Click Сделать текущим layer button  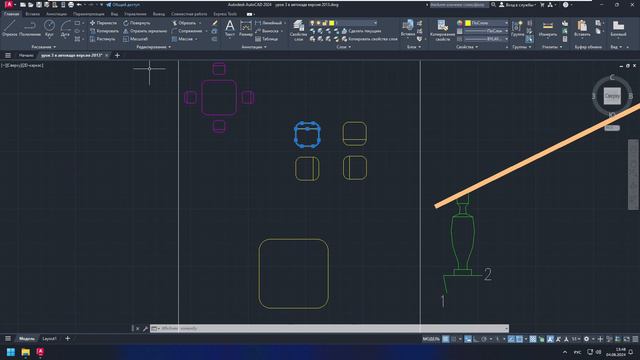361,31
